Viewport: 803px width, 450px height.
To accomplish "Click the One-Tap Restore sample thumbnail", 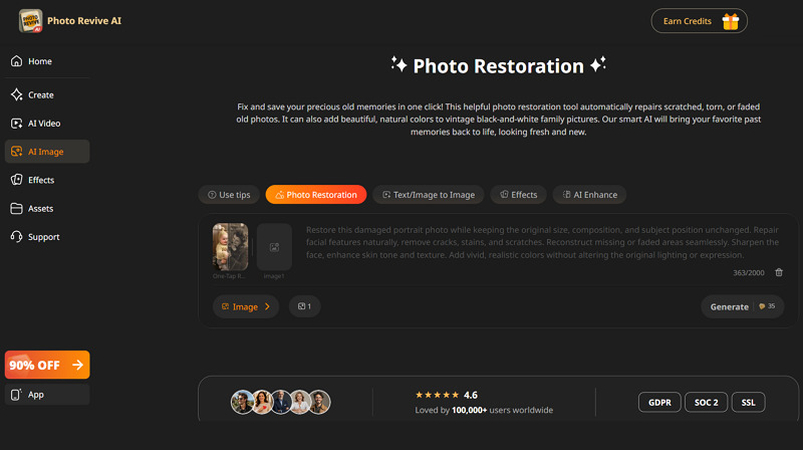I will tap(230, 247).
